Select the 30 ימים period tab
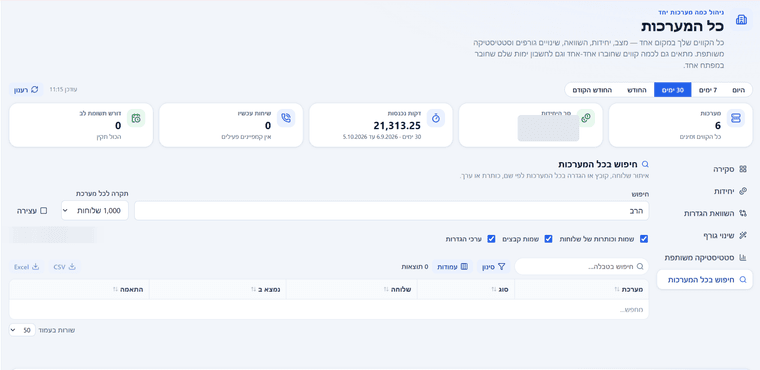The width and height of the screenshot is (760, 370). 673,90
